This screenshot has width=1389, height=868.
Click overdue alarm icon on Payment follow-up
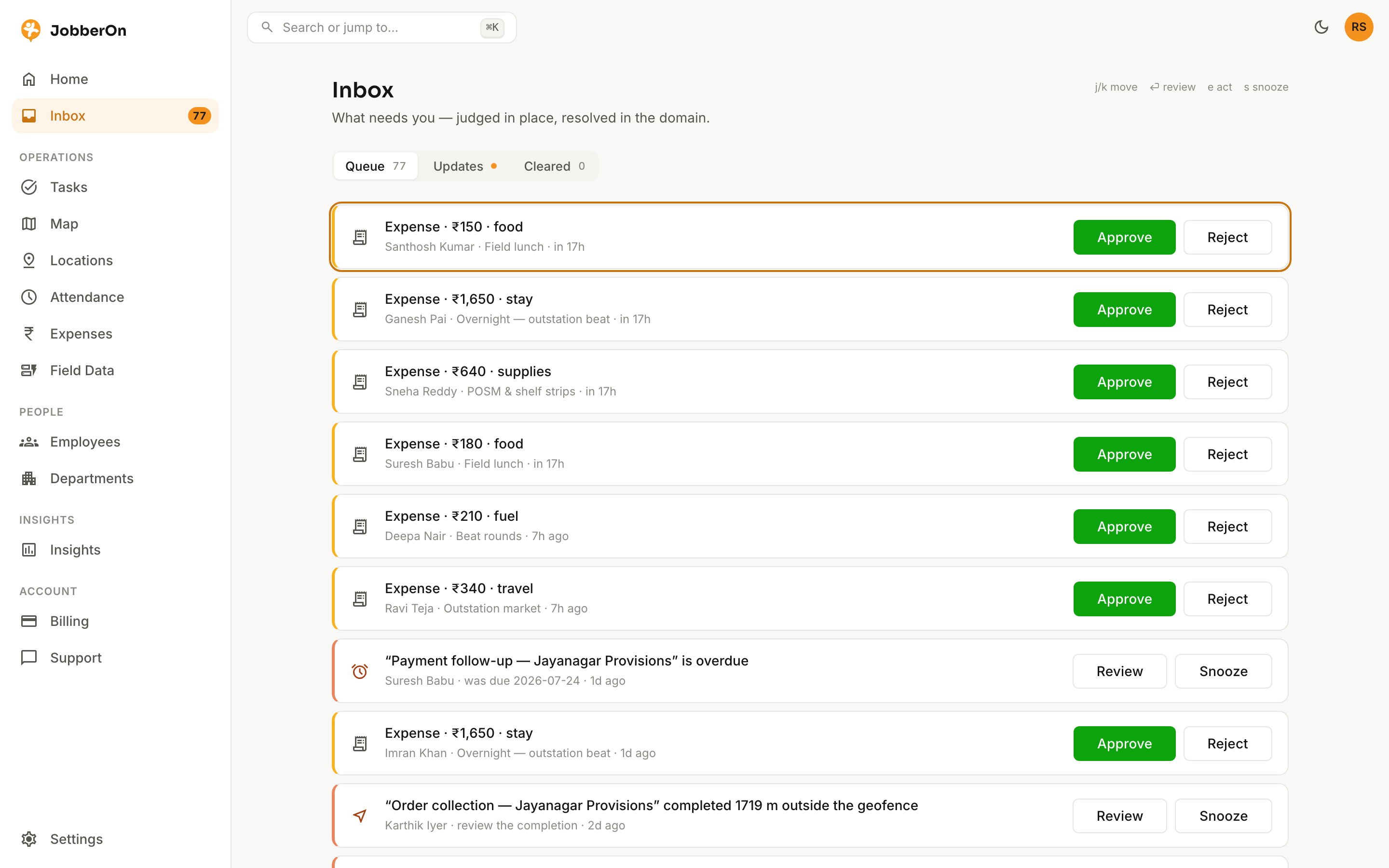click(360, 671)
